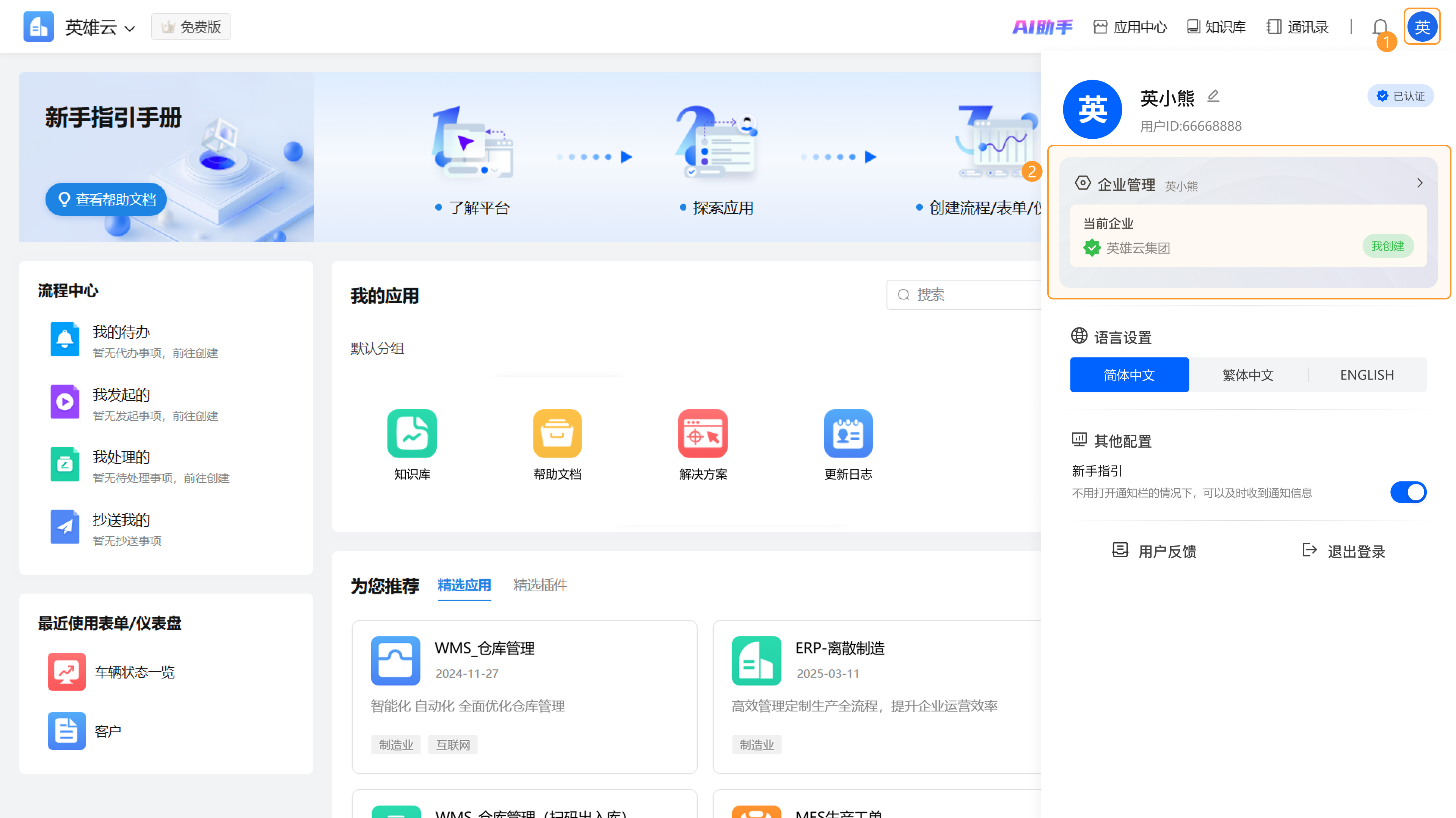Viewport: 1456px width, 818px height.
Task: Click the 英 user avatar in header
Action: coord(1422,27)
